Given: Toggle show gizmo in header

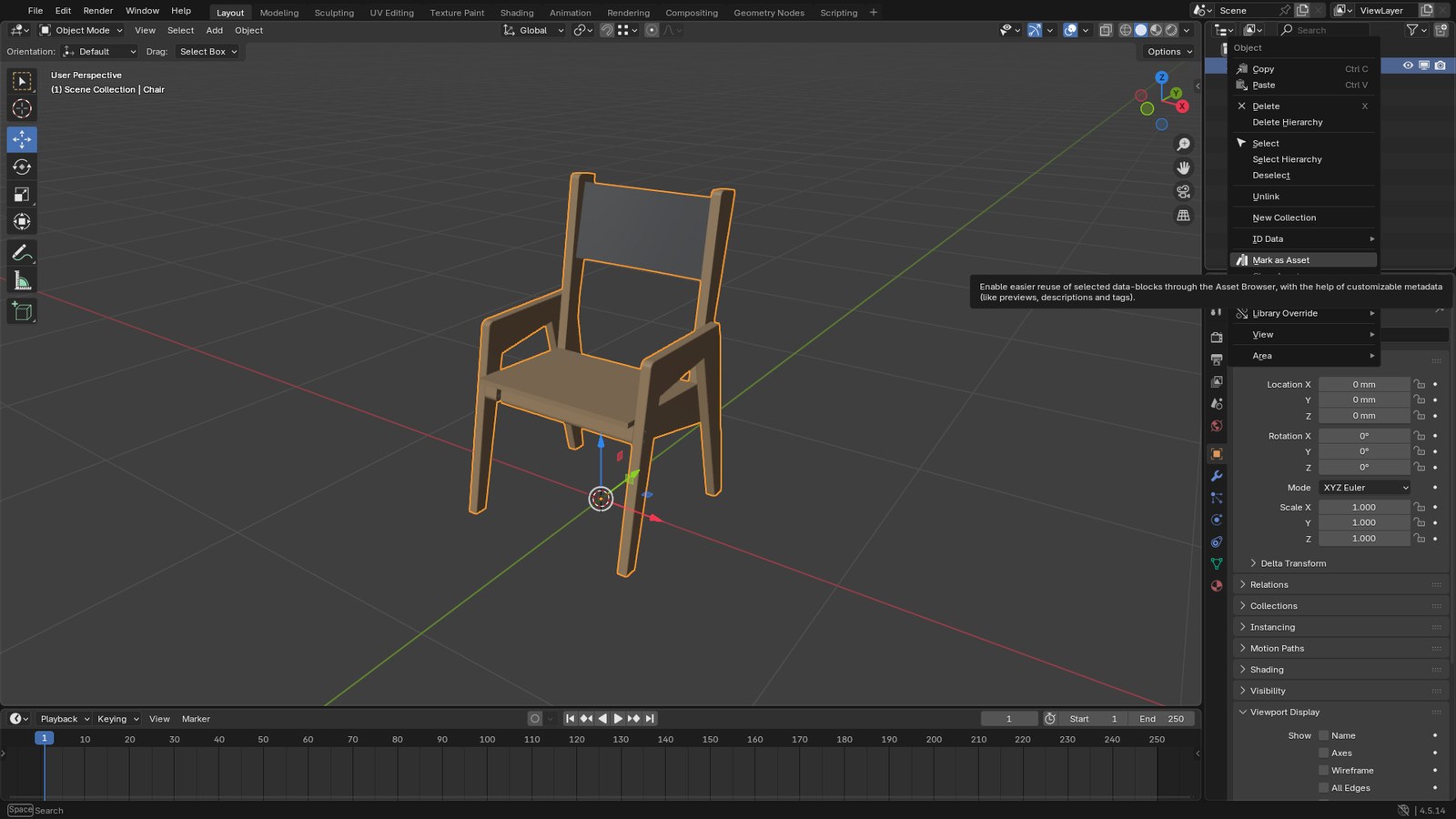Looking at the screenshot, I should coord(1035,30).
